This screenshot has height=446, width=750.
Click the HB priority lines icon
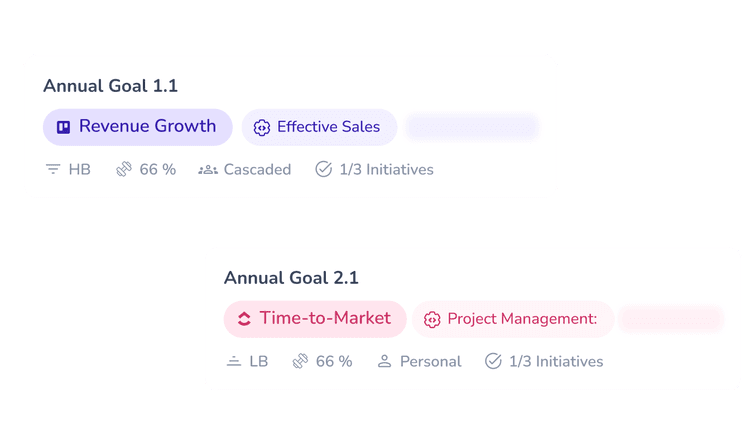point(53,170)
